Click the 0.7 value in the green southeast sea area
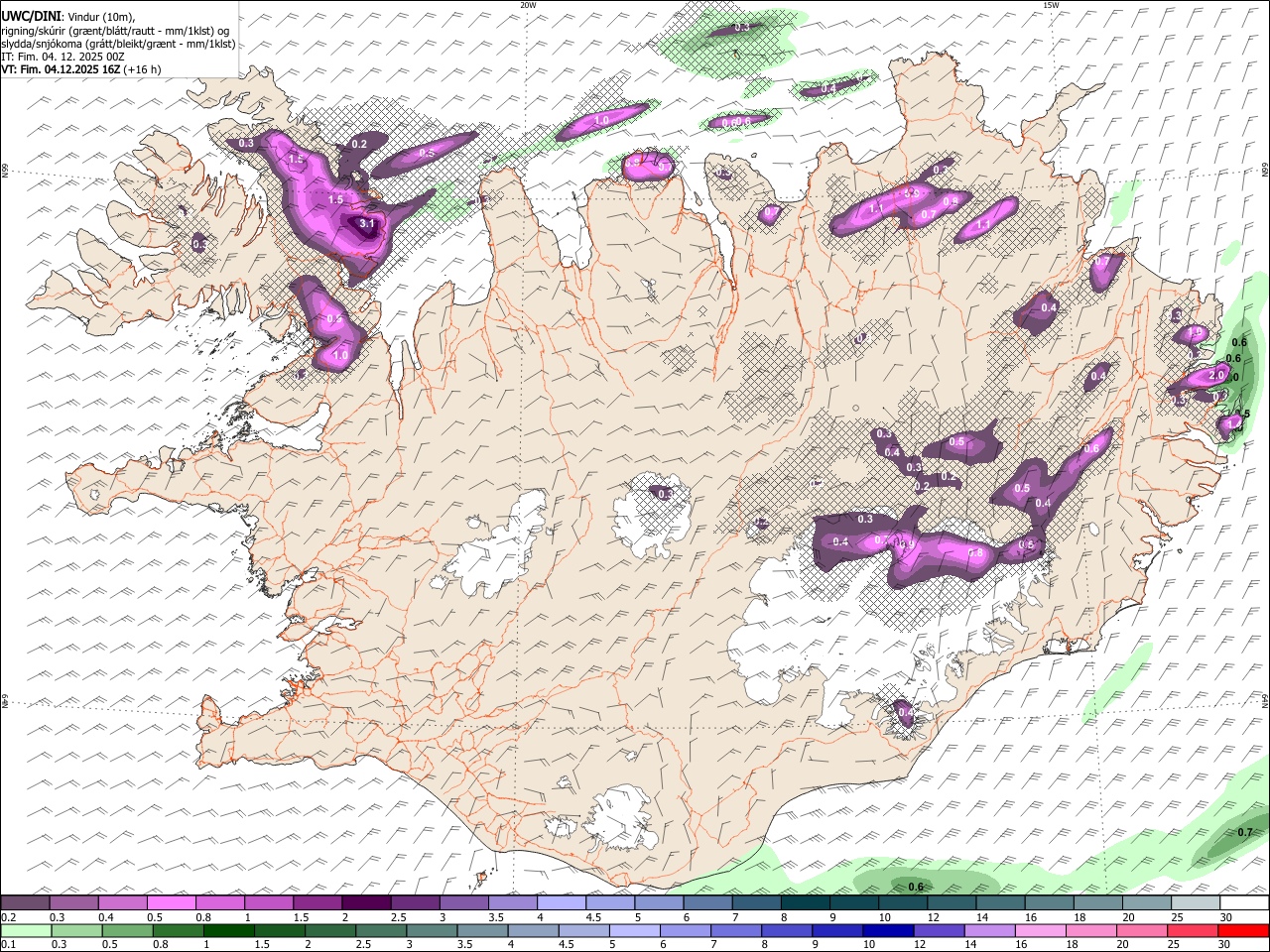 coord(1245,832)
